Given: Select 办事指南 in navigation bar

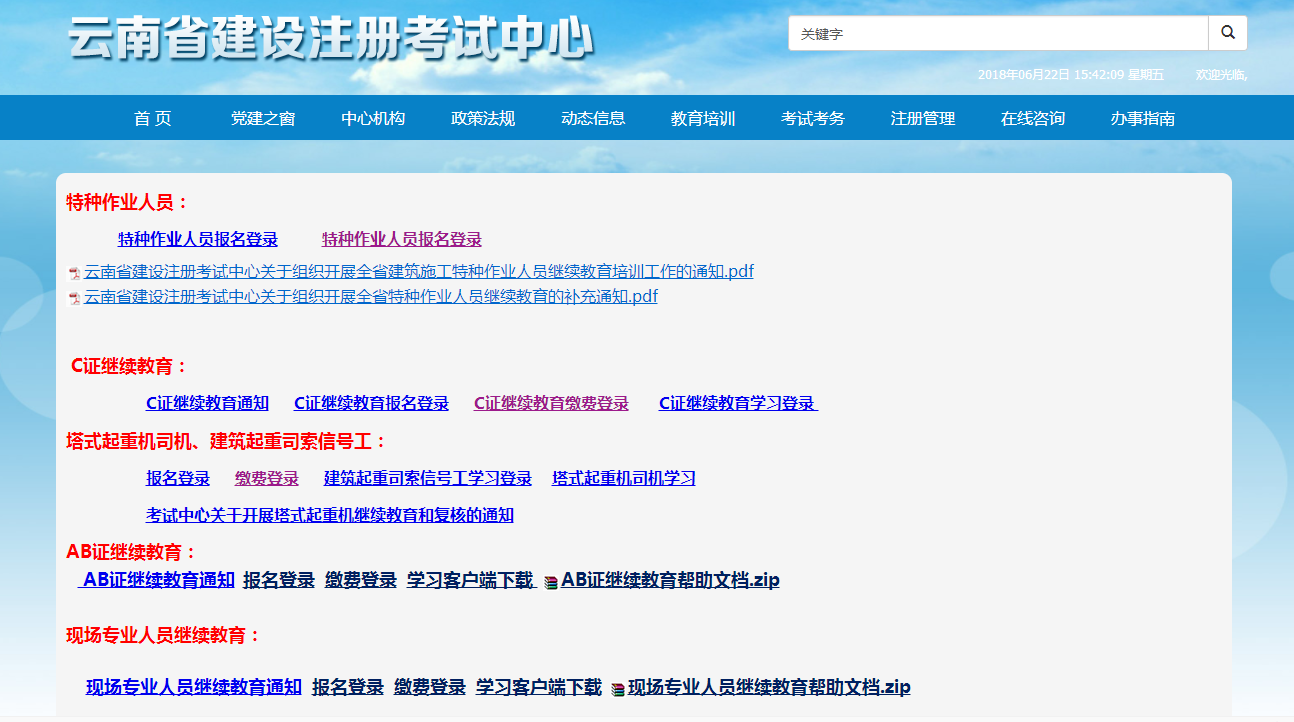Looking at the screenshot, I should point(1143,118).
